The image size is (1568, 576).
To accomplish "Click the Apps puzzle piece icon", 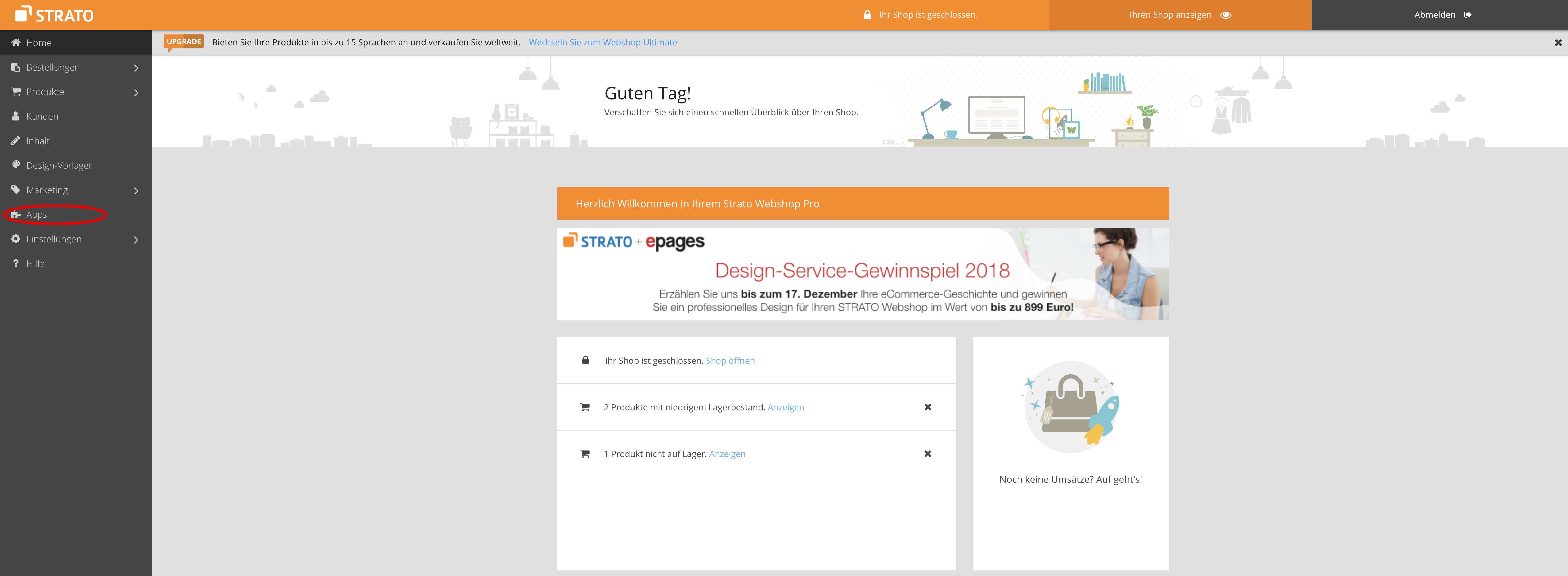I will click(x=16, y=214).
